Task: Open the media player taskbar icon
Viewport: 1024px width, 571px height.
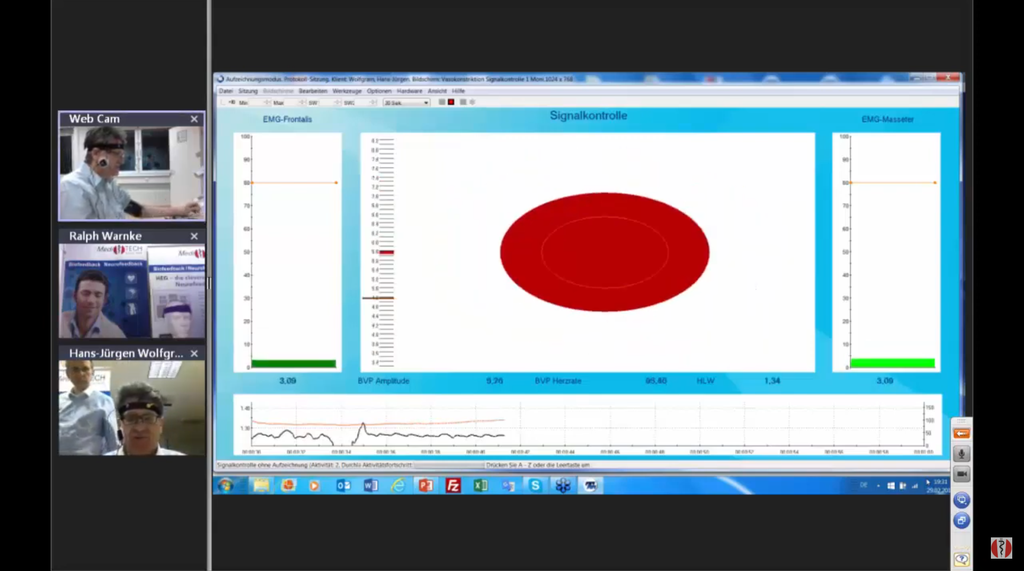Action: (x=315, y=485)
